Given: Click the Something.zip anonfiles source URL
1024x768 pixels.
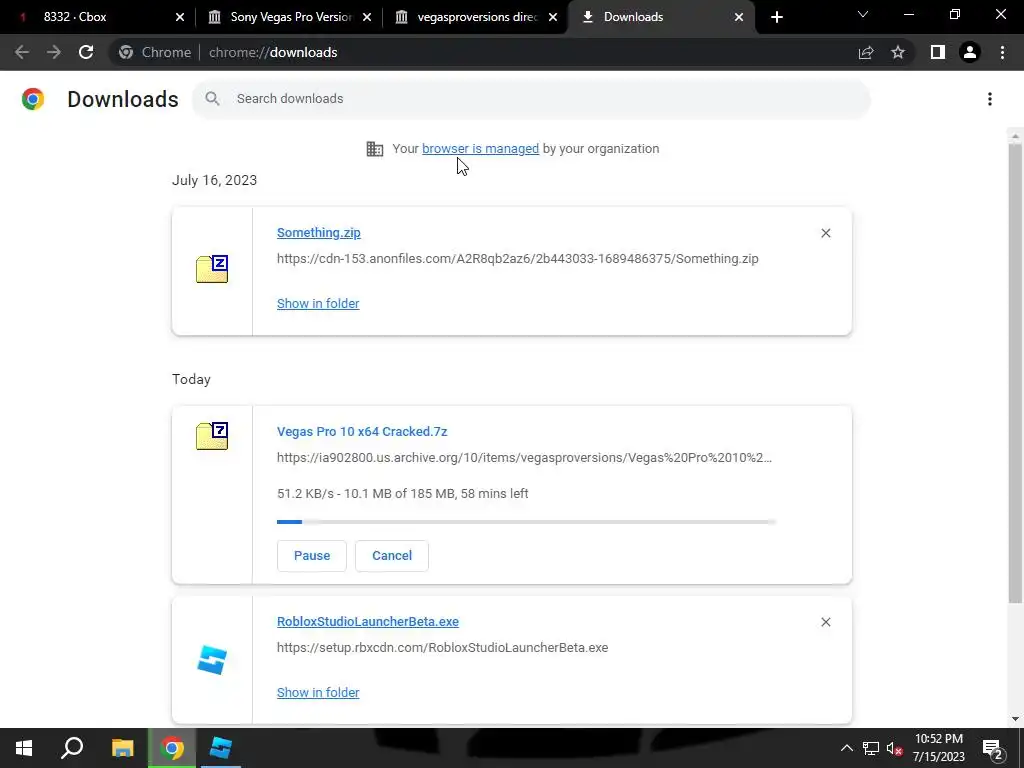Looking at the screenshot, I should pos(518,259).
